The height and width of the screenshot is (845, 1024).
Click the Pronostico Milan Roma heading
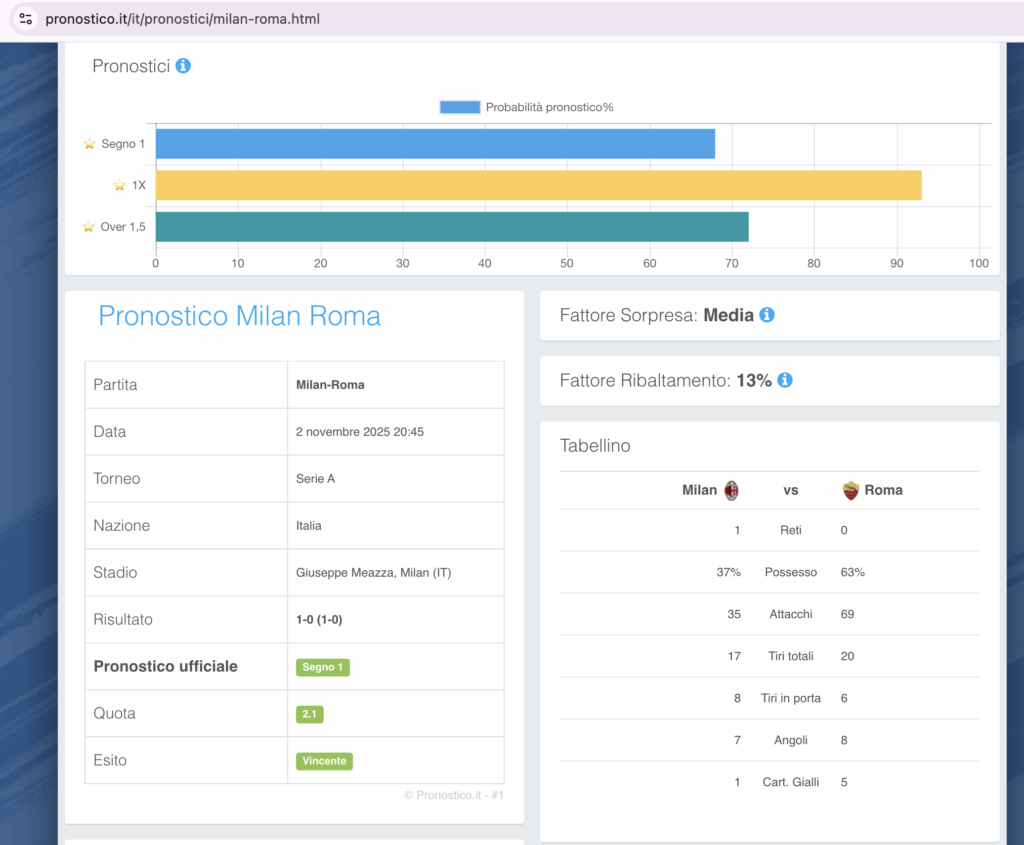tap(239, 316)
